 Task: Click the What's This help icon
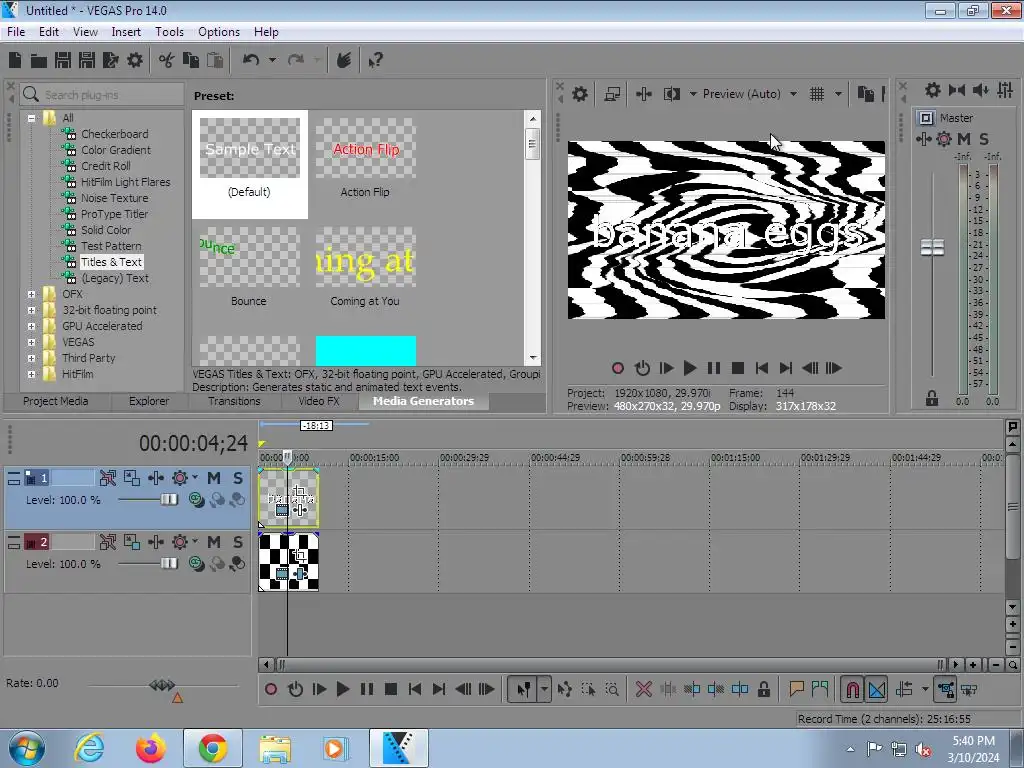376,61
